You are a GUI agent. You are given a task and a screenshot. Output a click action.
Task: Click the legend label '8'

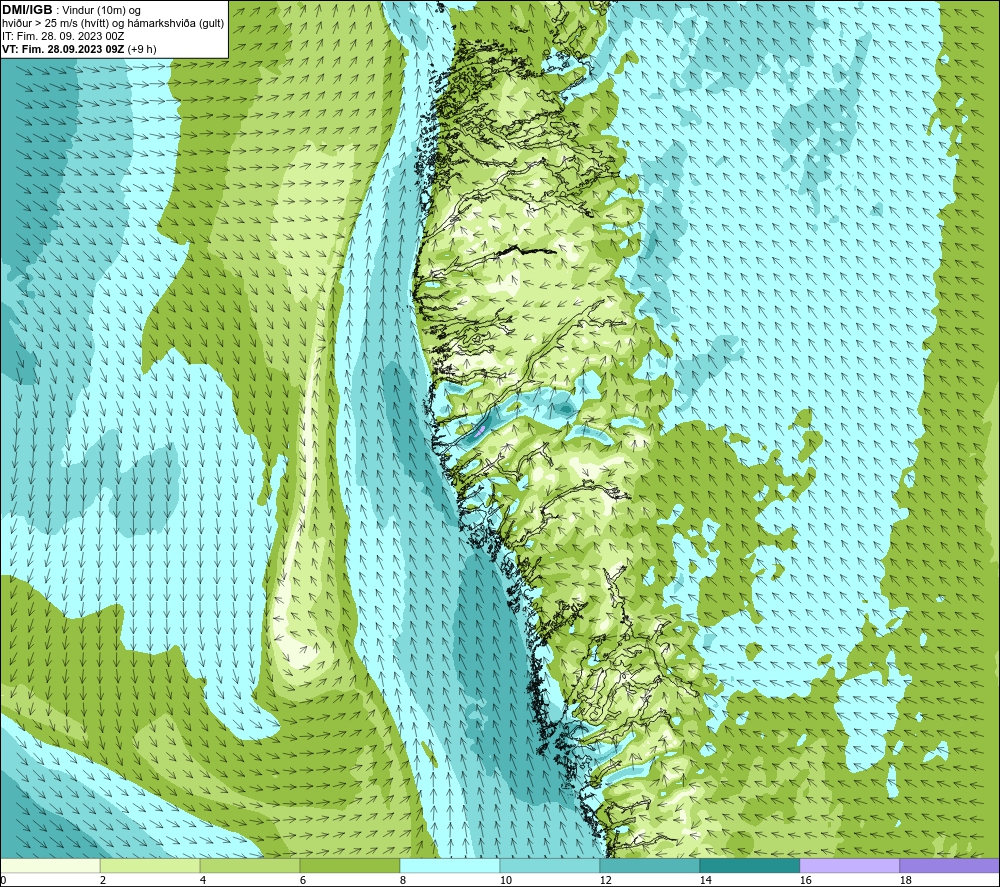click(x=402, y=880)
